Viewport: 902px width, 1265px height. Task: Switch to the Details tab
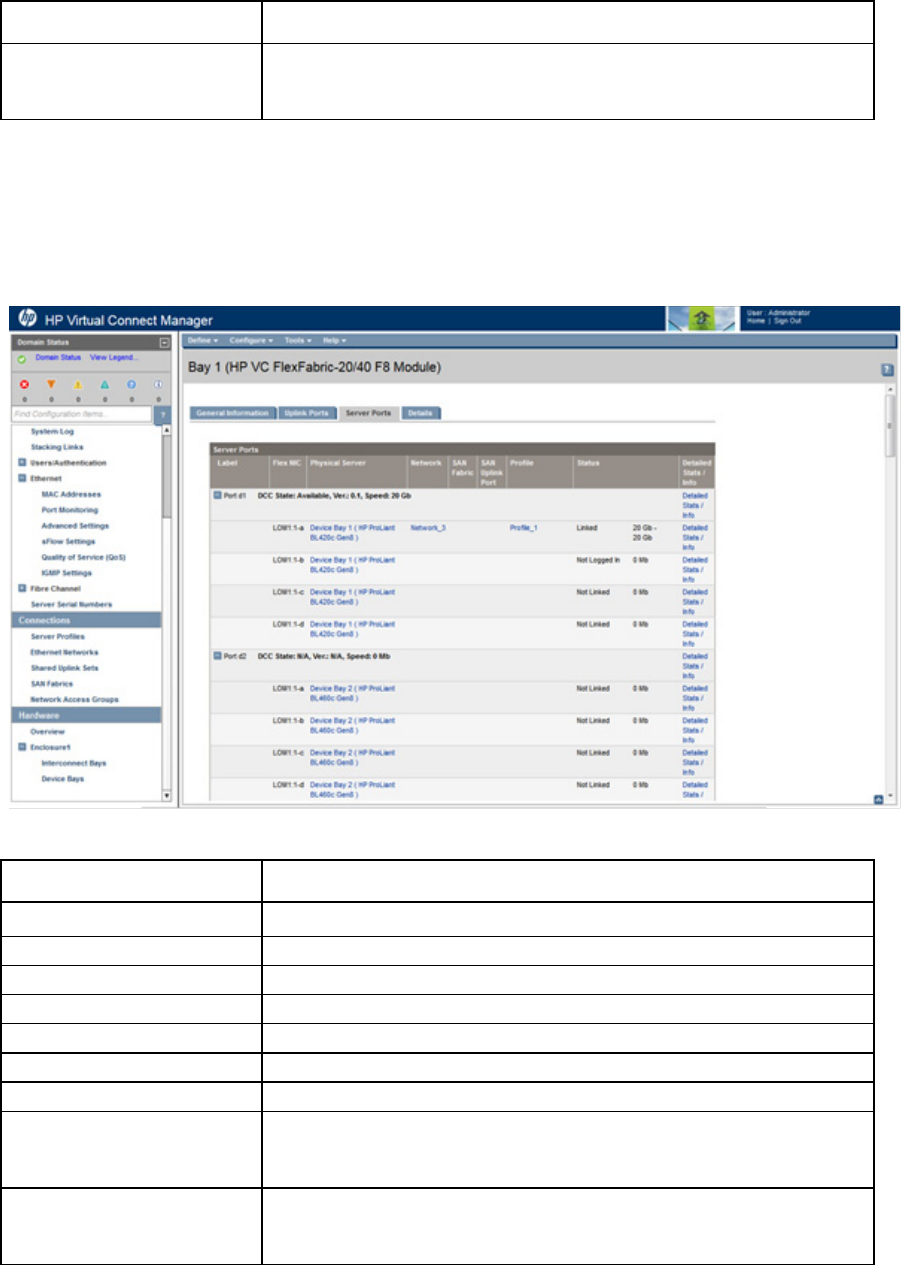point(421,412)
